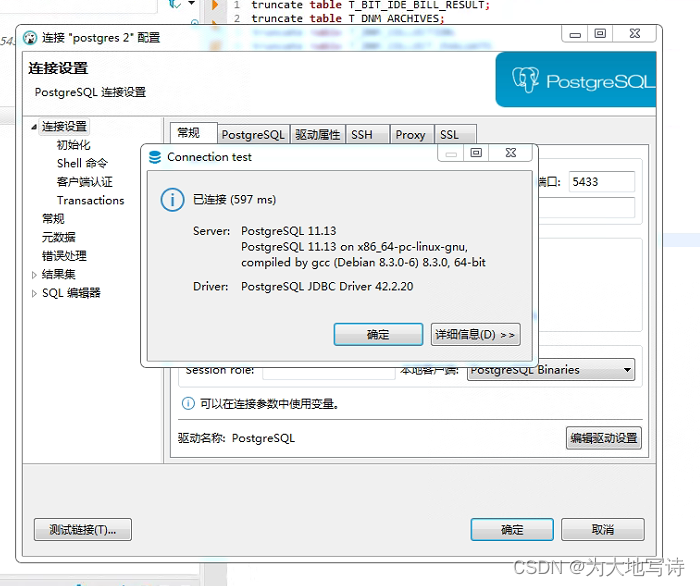Open the SSL tab
The image size is (700, 586).
click(x=455, y=134)
